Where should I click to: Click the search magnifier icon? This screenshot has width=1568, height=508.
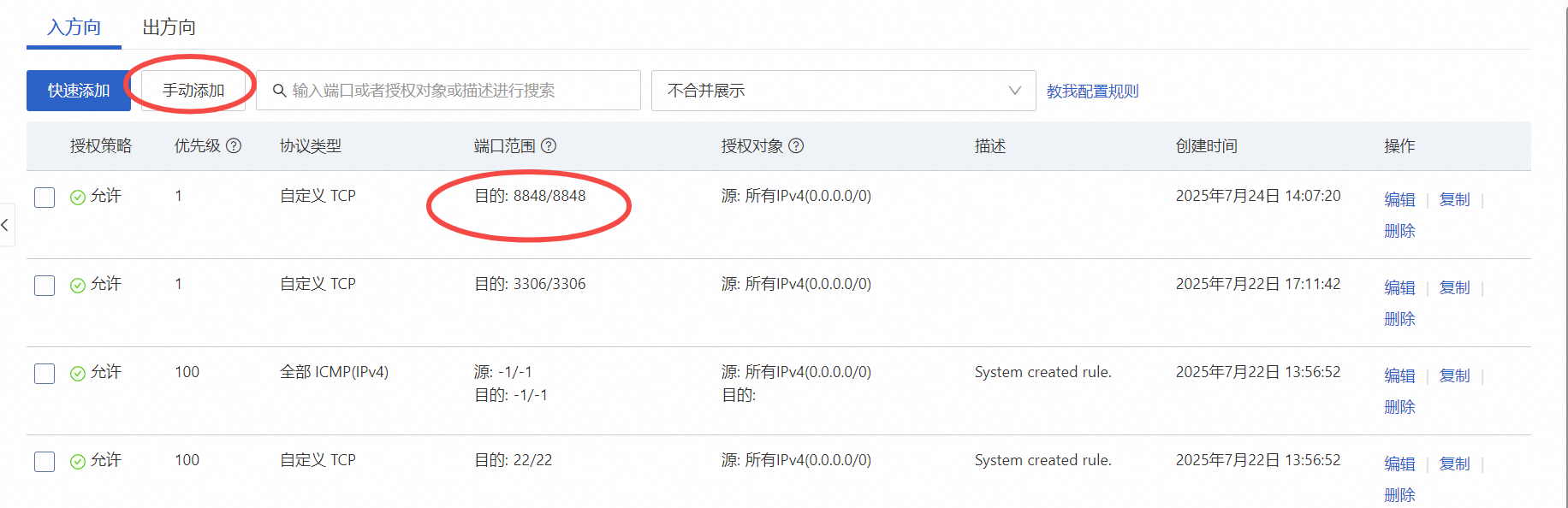pos(279,91)
